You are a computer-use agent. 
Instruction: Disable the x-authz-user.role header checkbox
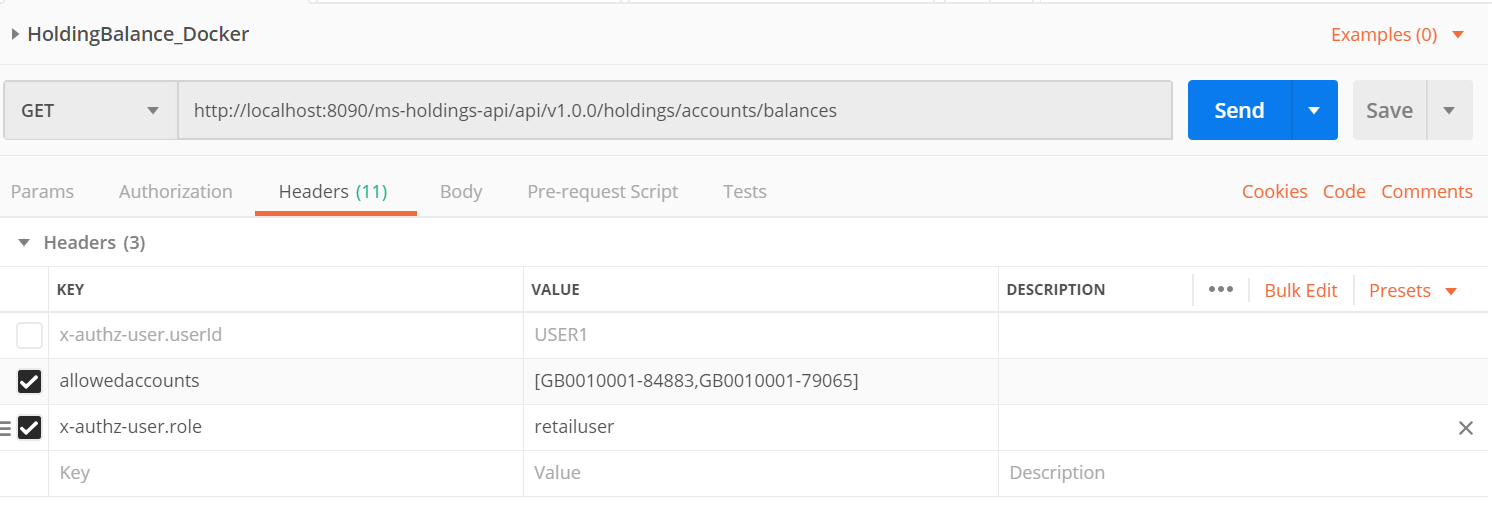coord(30,428)
